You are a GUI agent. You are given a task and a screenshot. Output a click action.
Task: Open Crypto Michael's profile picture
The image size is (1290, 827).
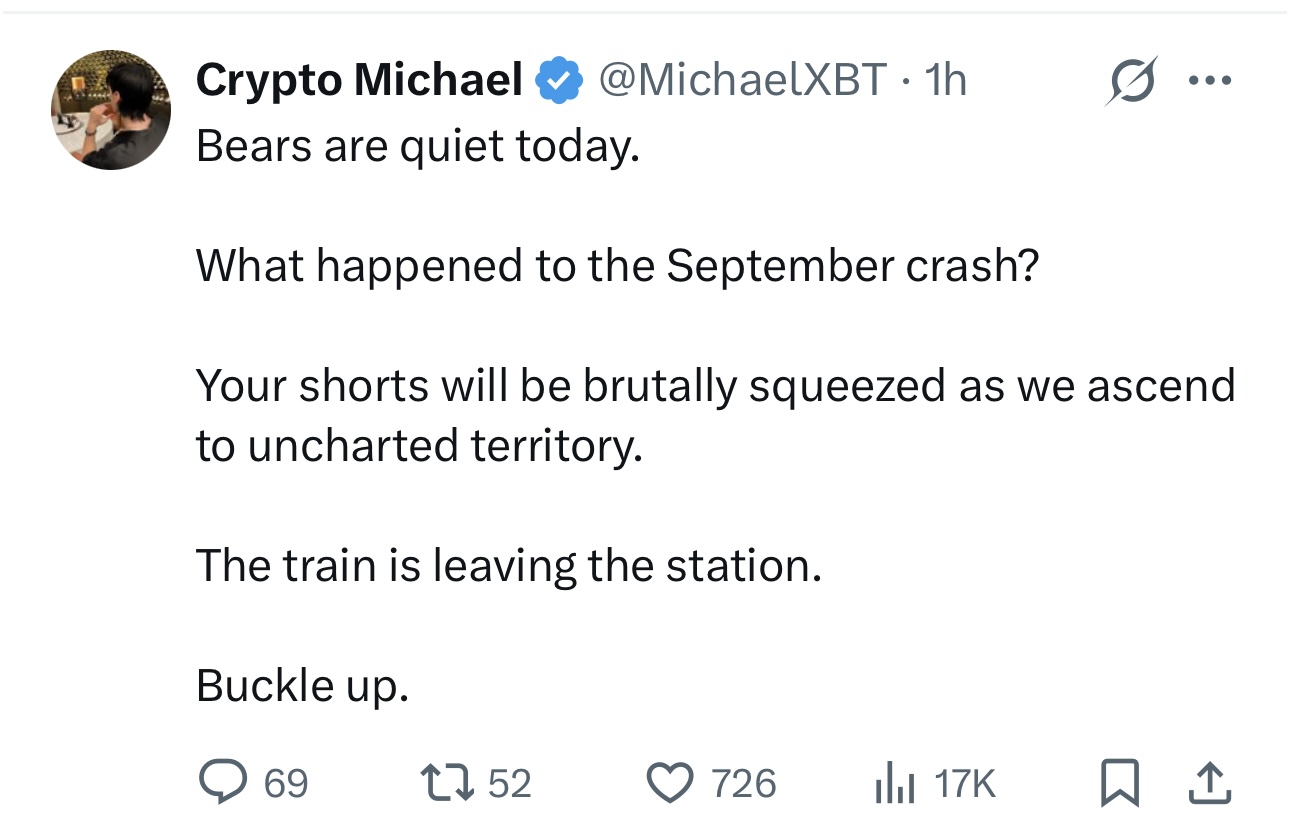(111, 110)
